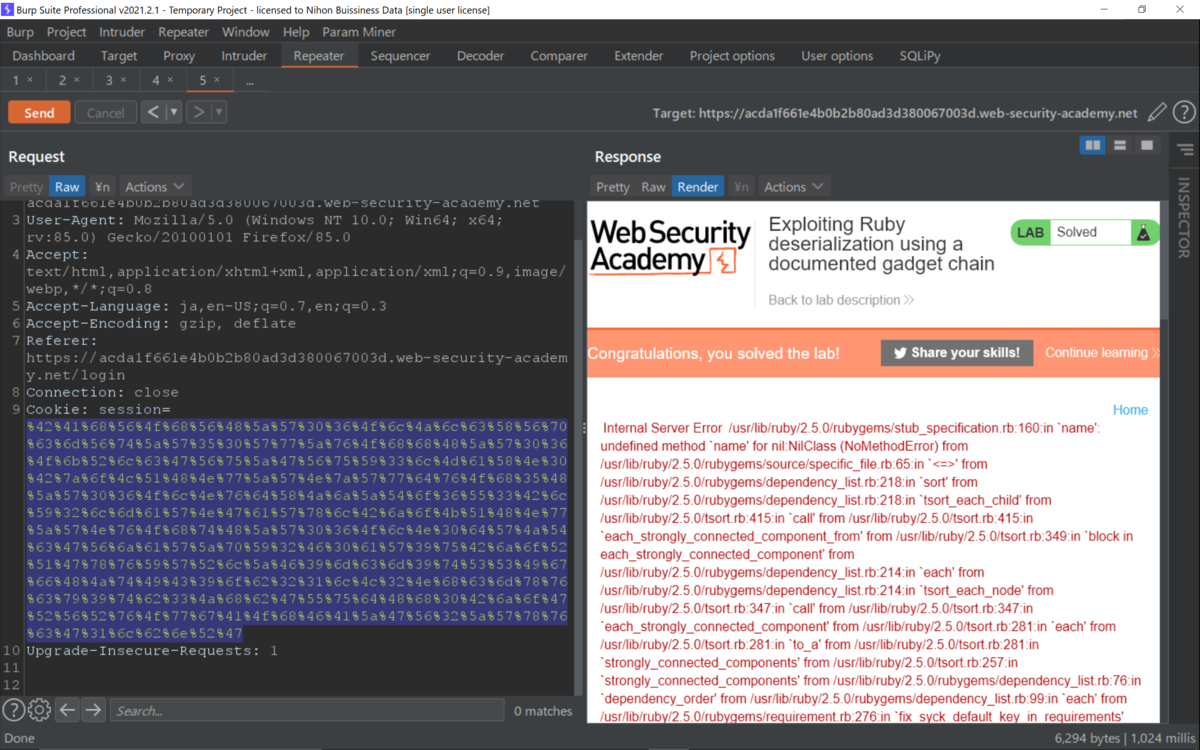Screen dimensions: 1200x750
Task: Click the vertical INSPECTOR label
Action: click(1184, 218)
